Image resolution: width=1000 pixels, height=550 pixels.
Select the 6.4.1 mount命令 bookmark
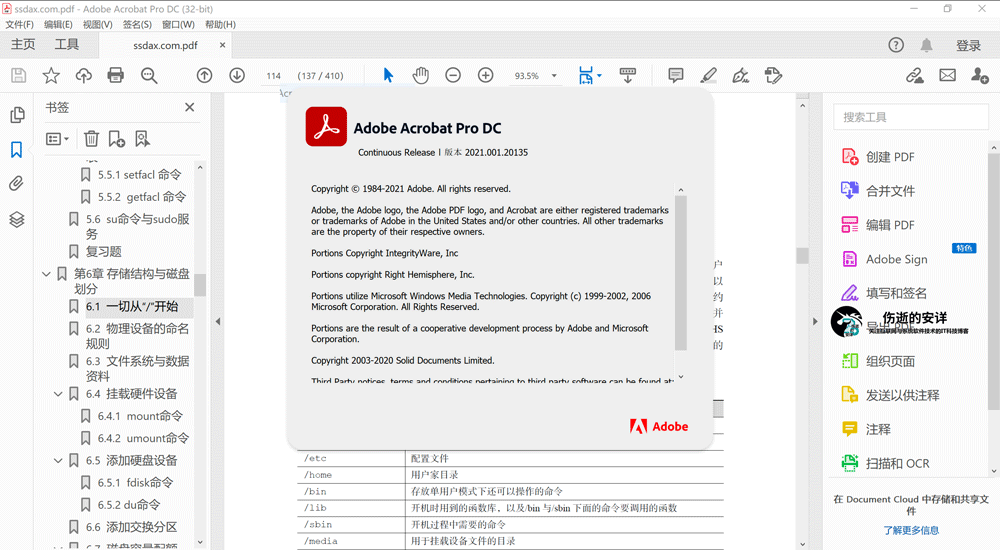(140, 416)
